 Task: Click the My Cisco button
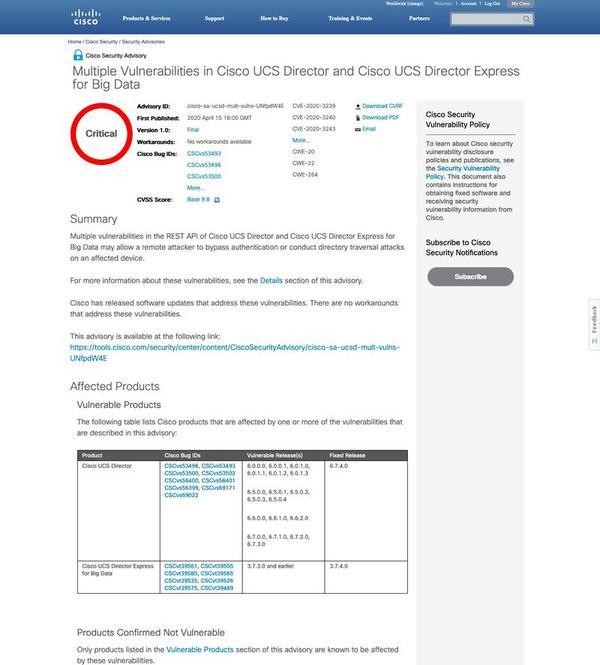[520, 3]
